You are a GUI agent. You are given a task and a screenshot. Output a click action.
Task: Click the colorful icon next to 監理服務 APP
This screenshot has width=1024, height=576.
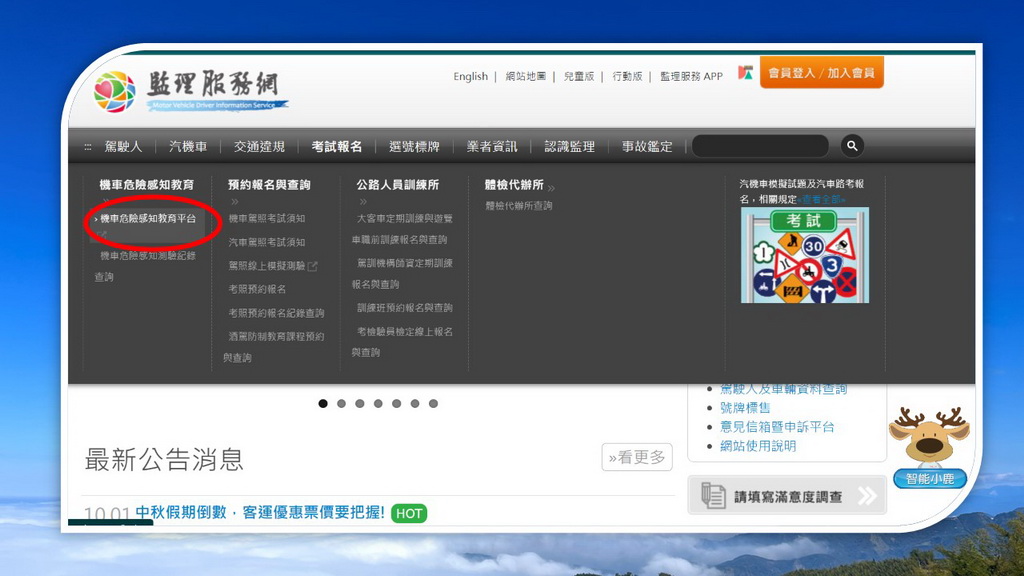click(x=744, y=73)
